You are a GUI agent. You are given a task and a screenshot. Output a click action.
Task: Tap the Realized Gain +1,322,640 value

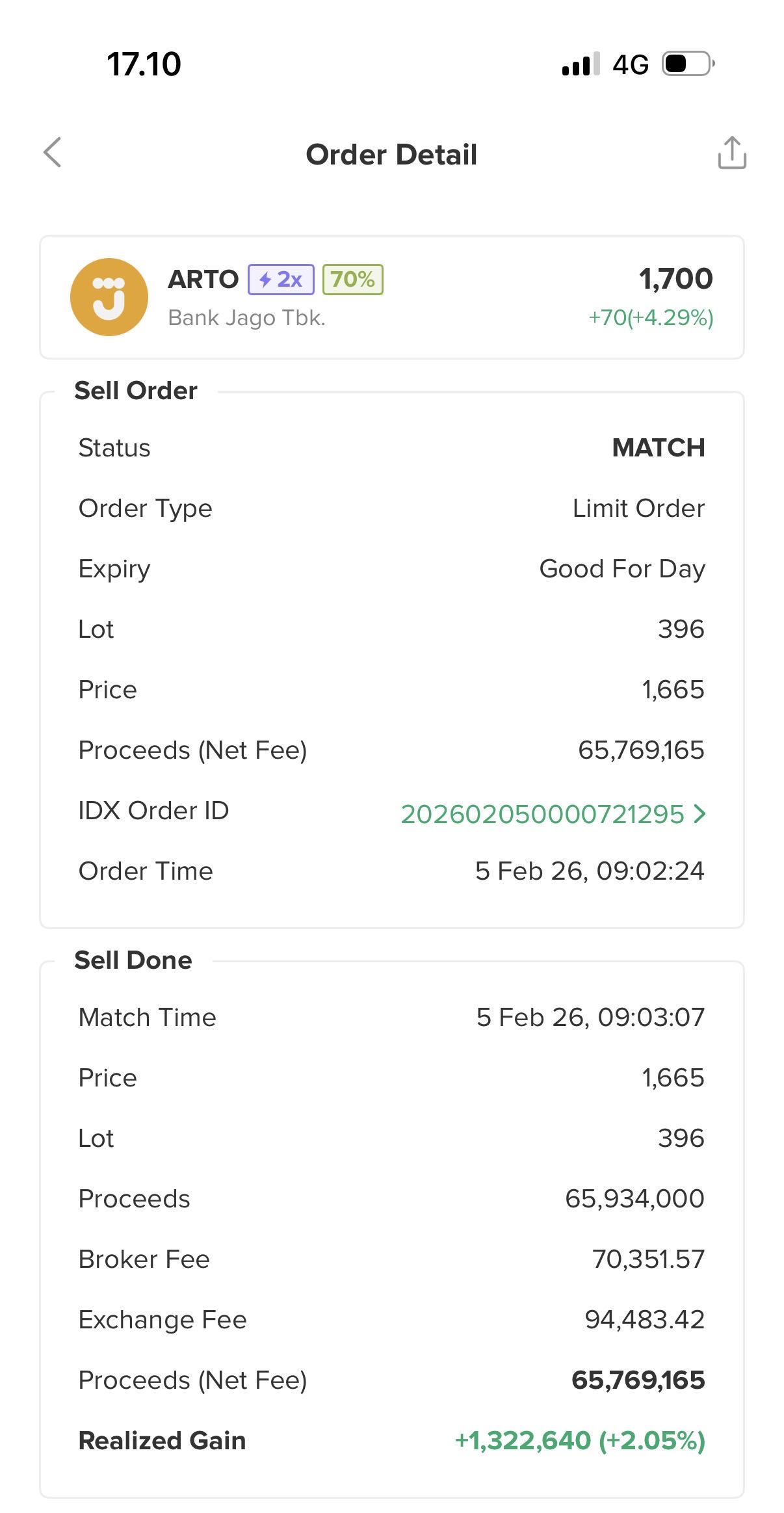click(580, 1441)
